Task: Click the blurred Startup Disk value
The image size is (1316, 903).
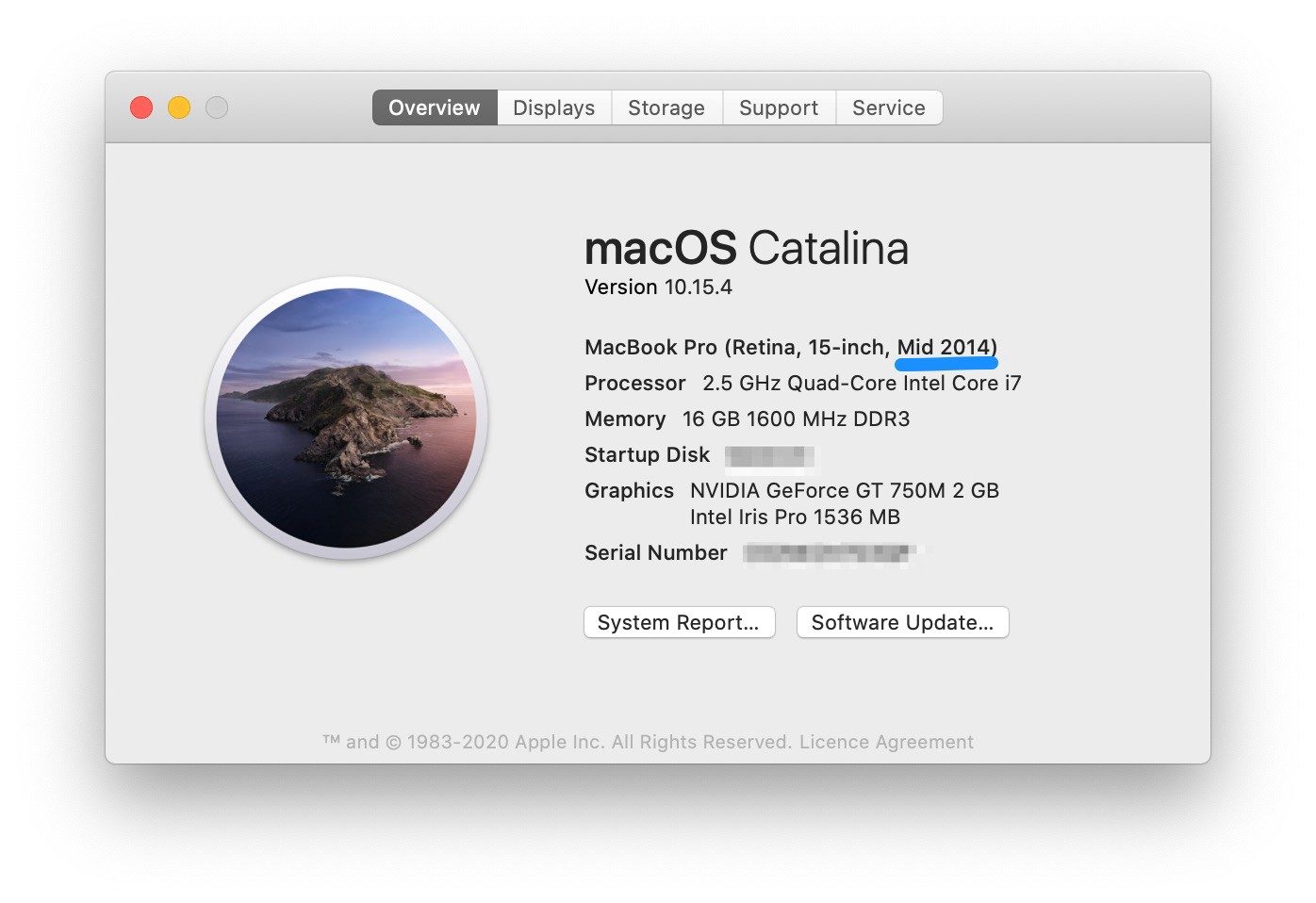Action: coord(770,456)
